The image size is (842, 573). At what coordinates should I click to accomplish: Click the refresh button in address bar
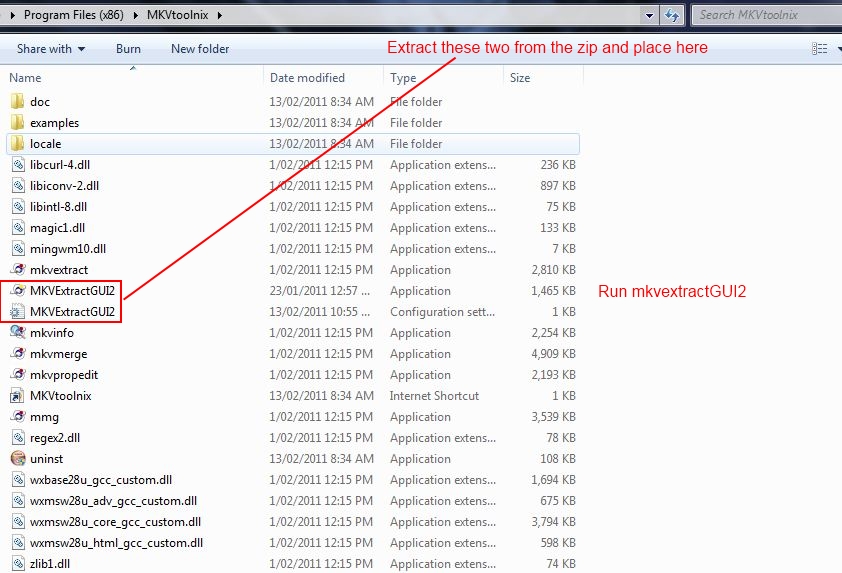pyautogui.click(x=672, y=15)
